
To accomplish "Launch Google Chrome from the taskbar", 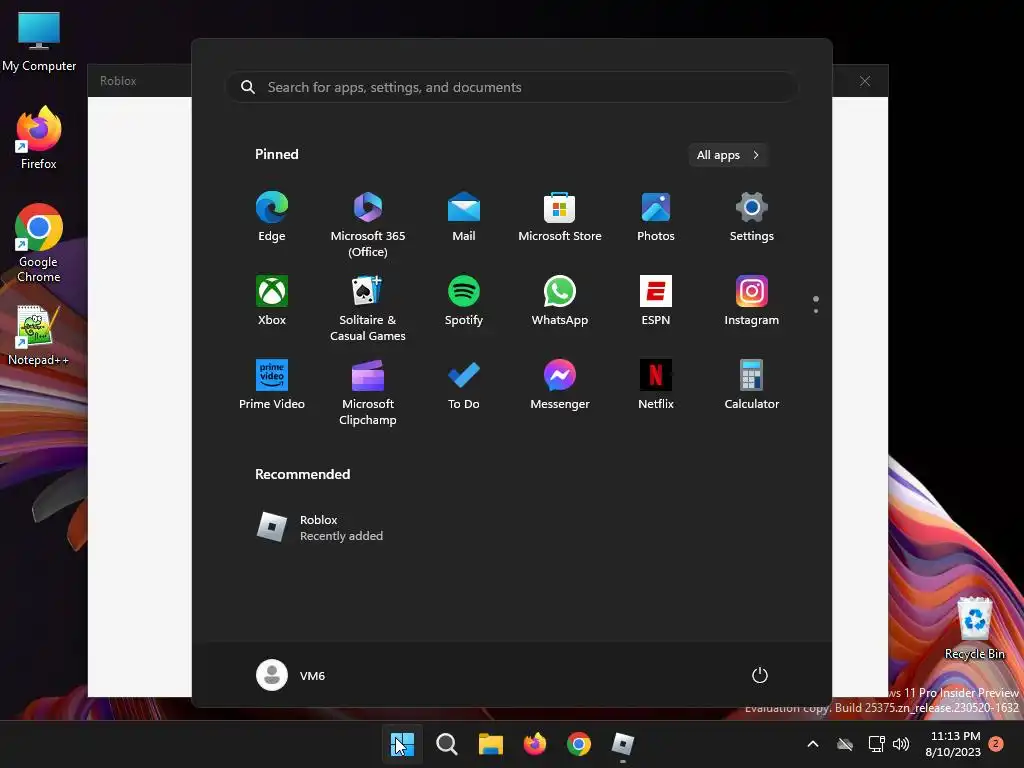I will (579, 744).
